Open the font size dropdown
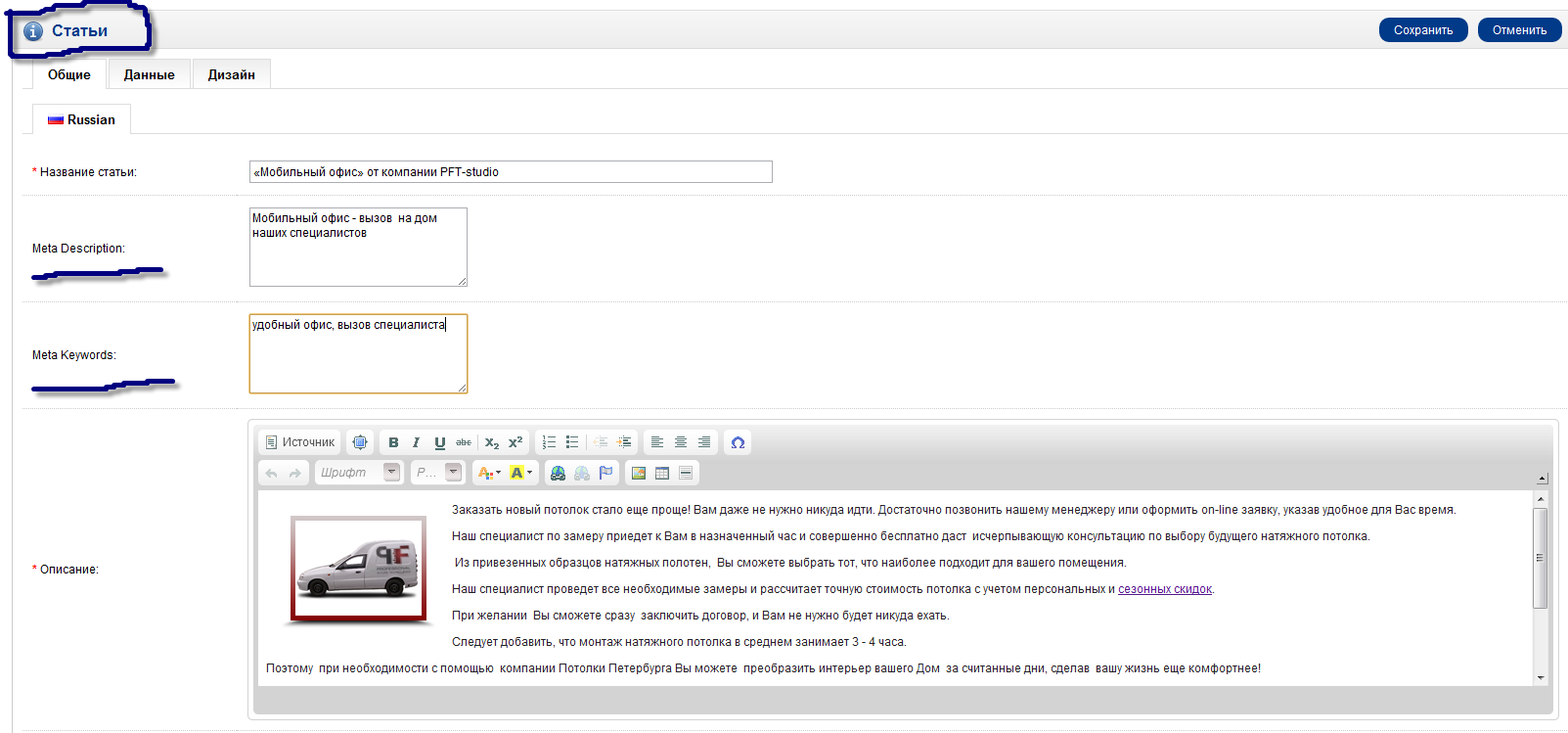 (x=453, y=472)
